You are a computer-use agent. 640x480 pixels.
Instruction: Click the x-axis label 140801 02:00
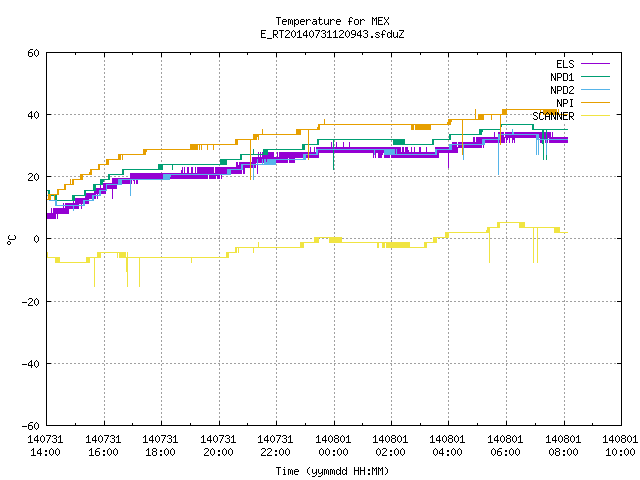pos(391,446)
